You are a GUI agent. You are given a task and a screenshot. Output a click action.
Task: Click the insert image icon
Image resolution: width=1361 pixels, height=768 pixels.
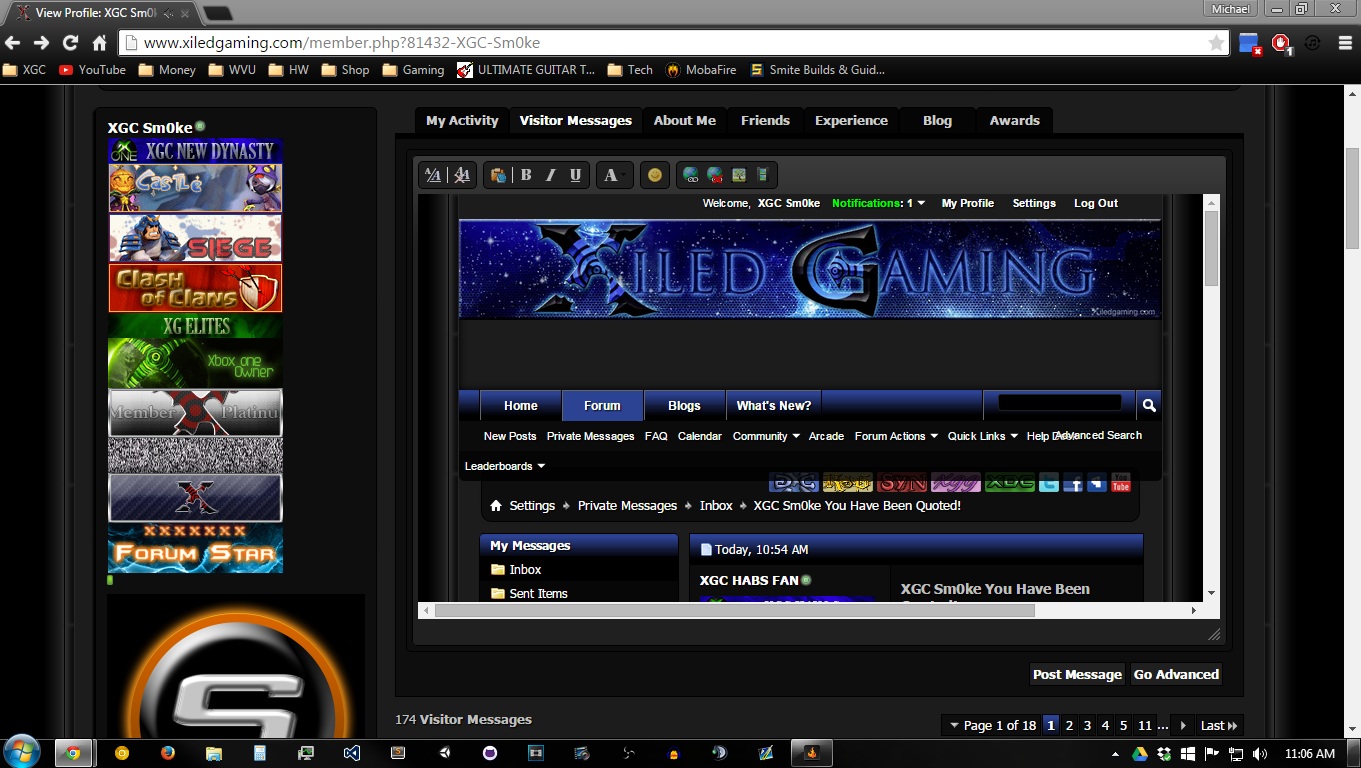coord(739,175)
